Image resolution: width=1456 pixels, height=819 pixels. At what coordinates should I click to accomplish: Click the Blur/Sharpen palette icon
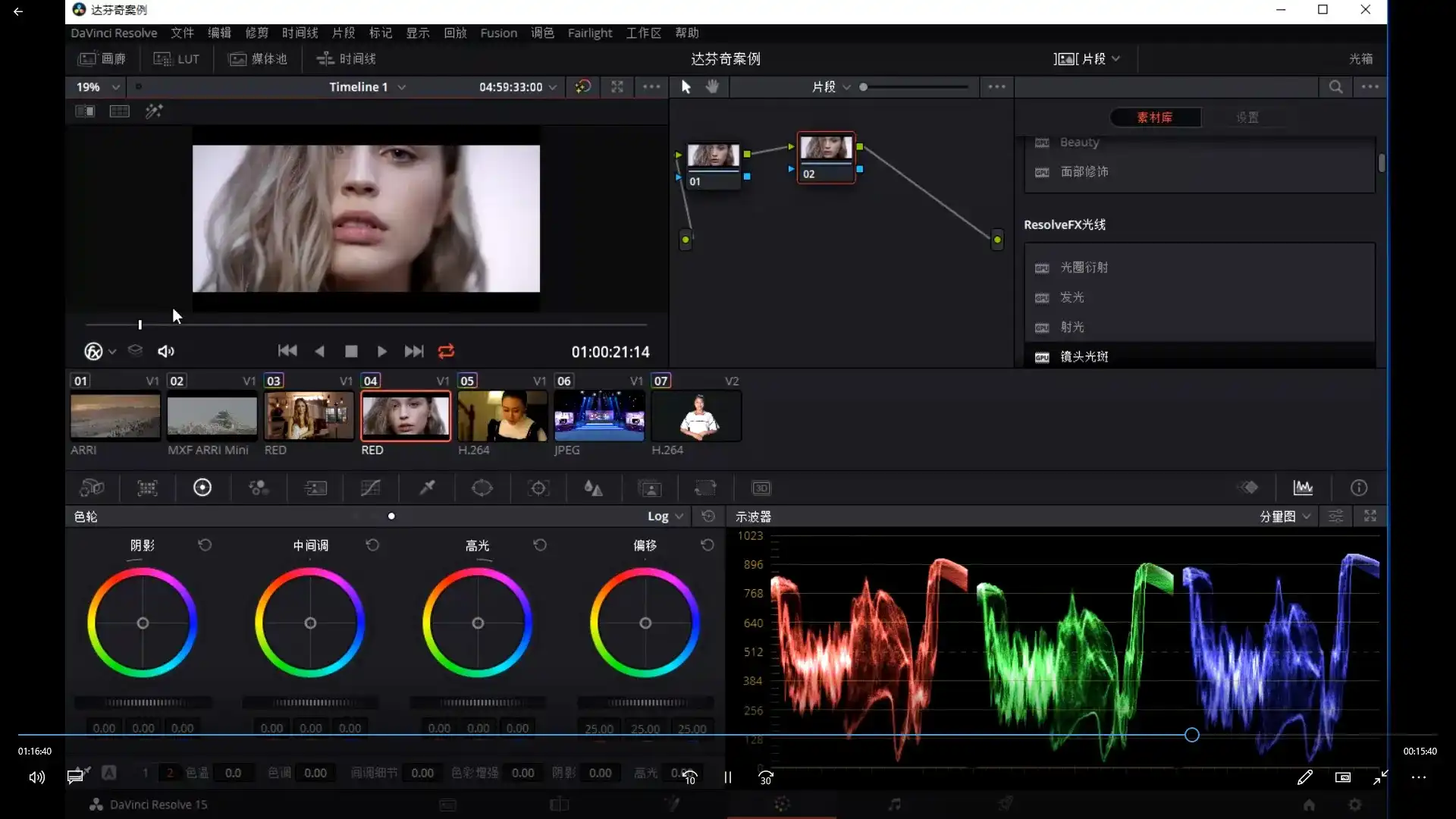pos(594,488)
